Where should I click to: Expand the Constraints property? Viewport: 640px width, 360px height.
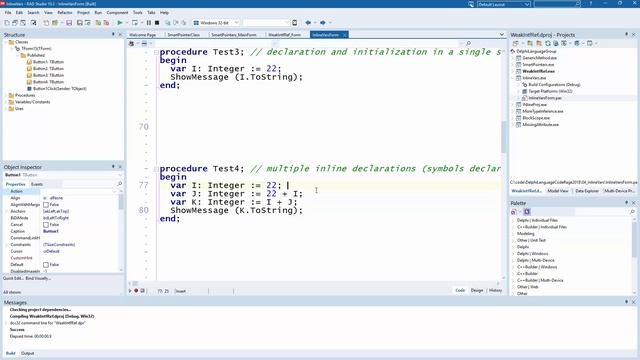(x=7, y=245)
